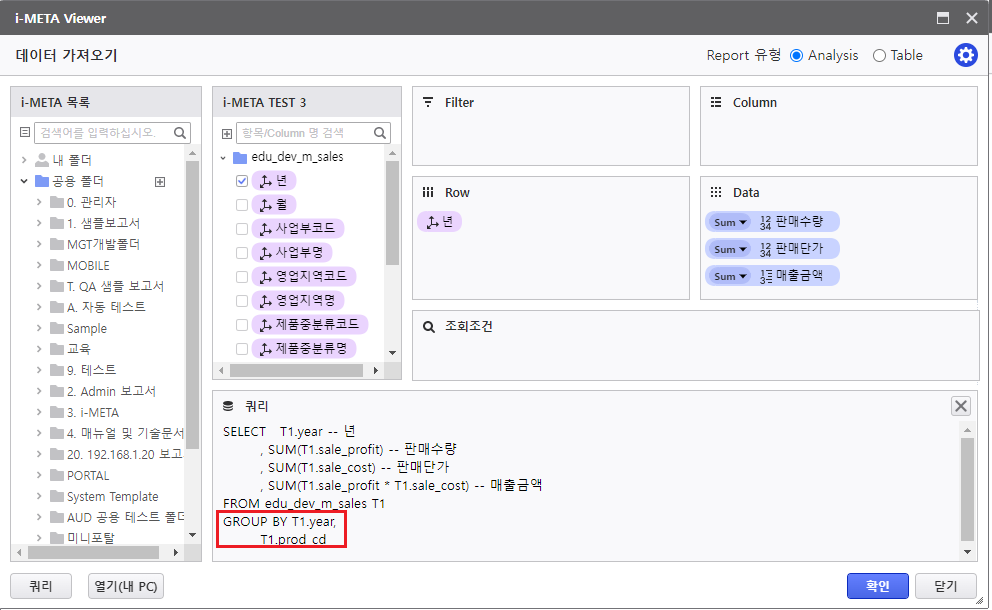Click the 확인 button

(877, 586)
